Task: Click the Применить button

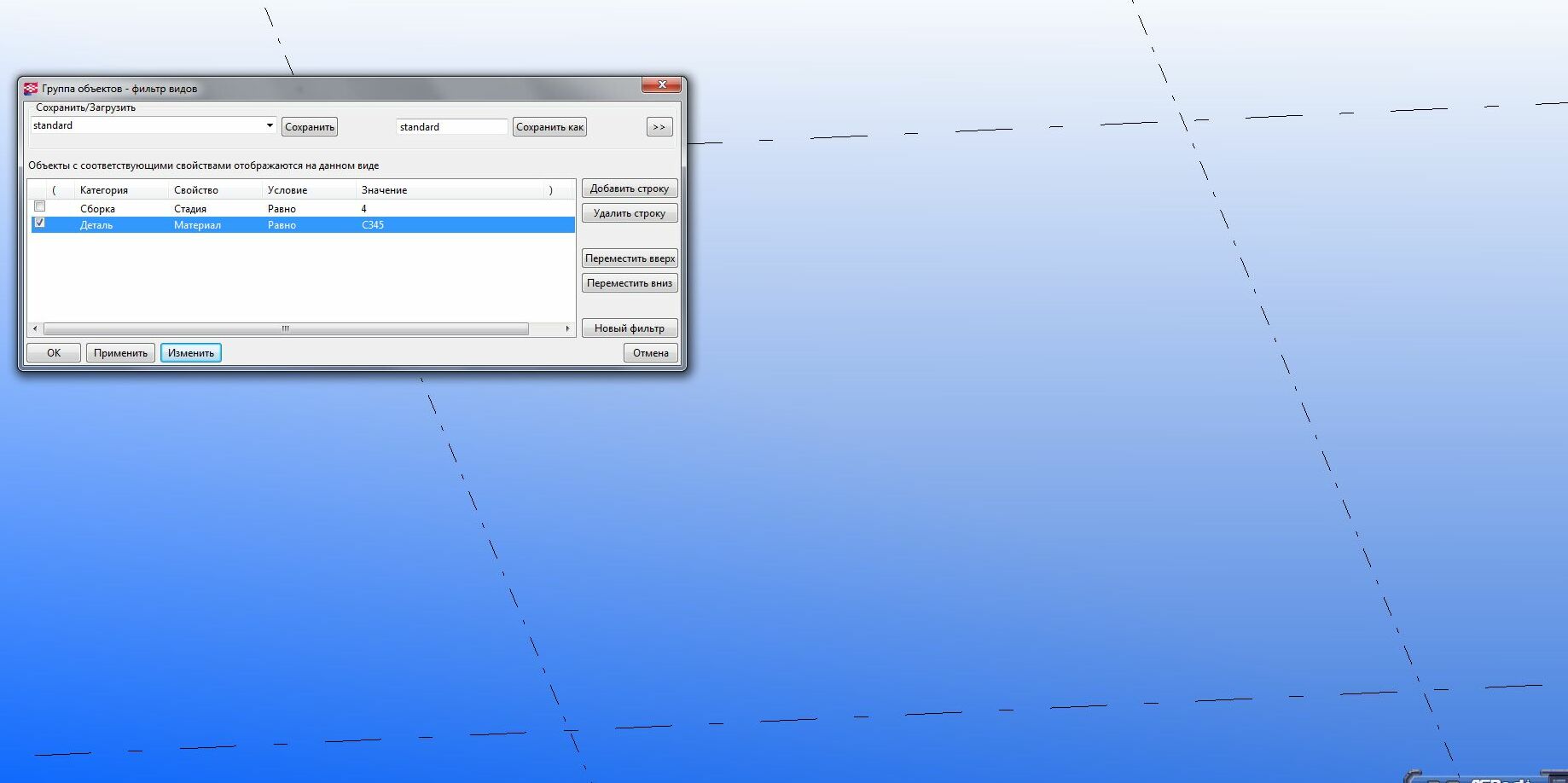Action: point(120,353)
